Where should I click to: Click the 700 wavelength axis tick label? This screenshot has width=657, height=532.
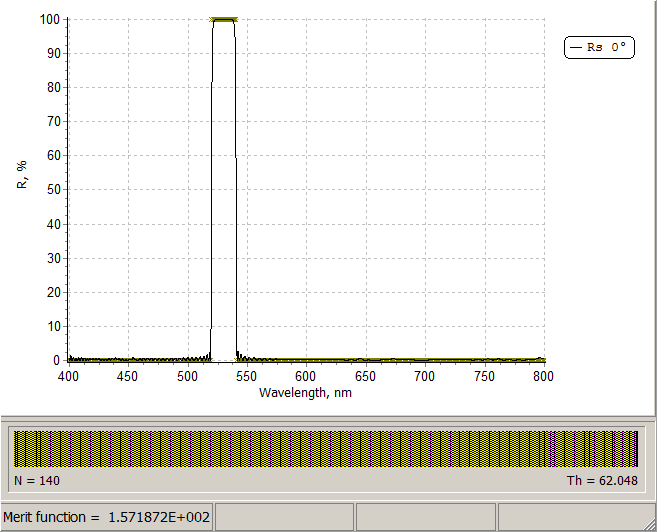tap(425, 376)
